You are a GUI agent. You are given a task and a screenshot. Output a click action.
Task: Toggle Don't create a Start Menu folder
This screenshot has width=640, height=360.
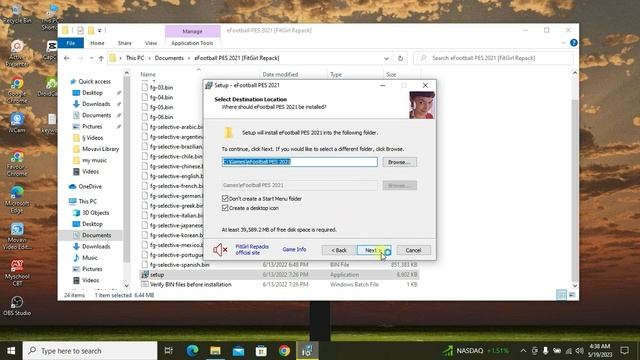[262, 199]
